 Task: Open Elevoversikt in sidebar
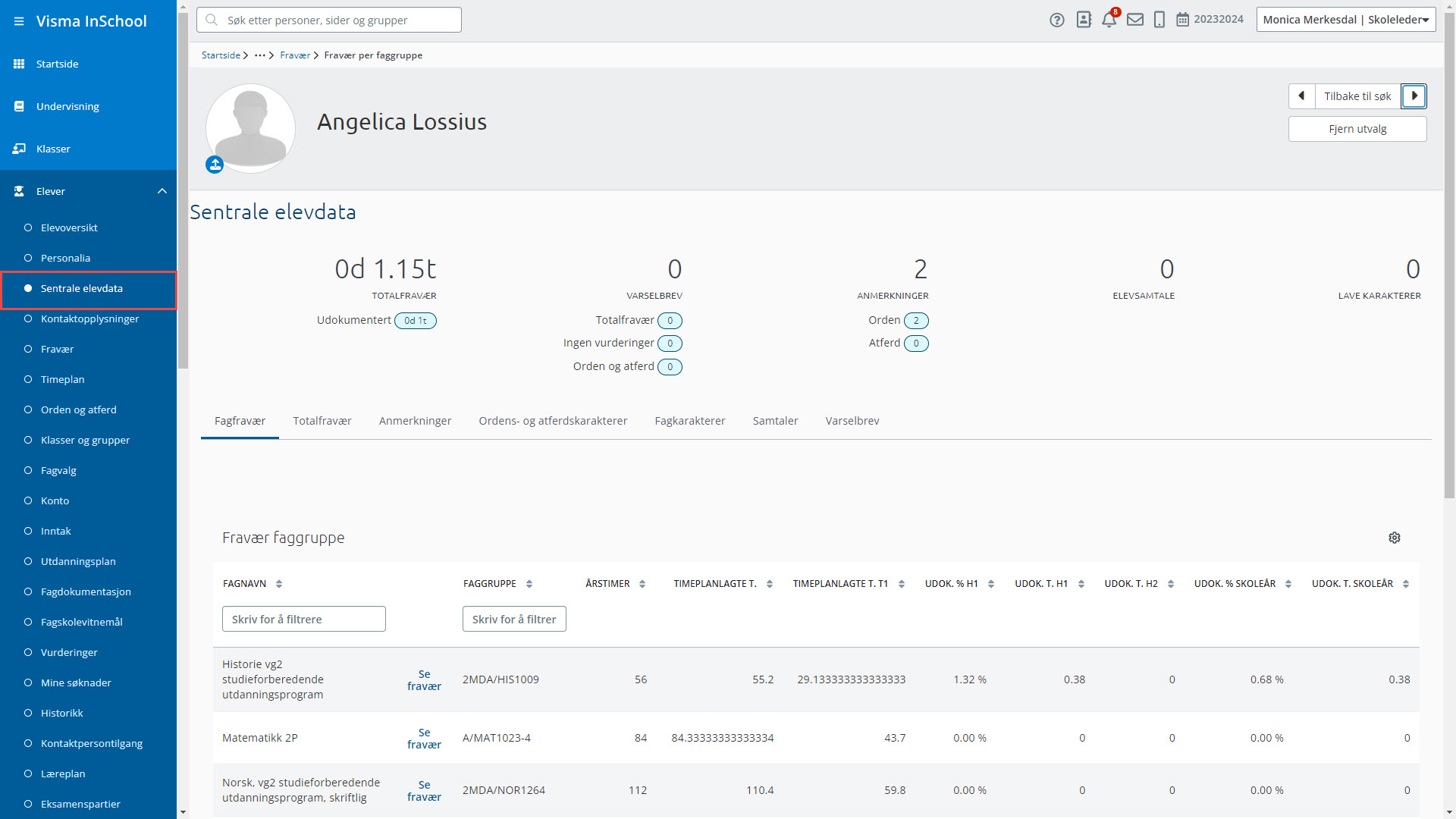69,227
